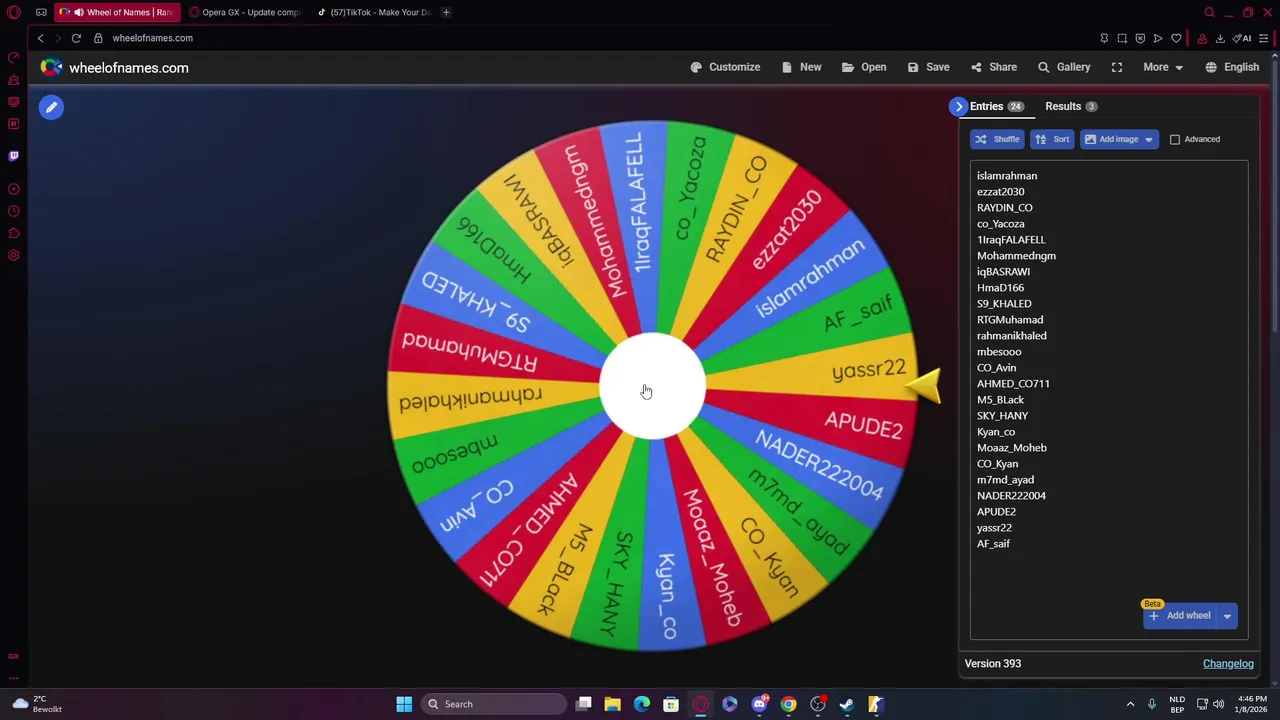Click the Opera GX logo menu button
The width and height of the screenshot is (1280, 720).
(x=14, y=12)
